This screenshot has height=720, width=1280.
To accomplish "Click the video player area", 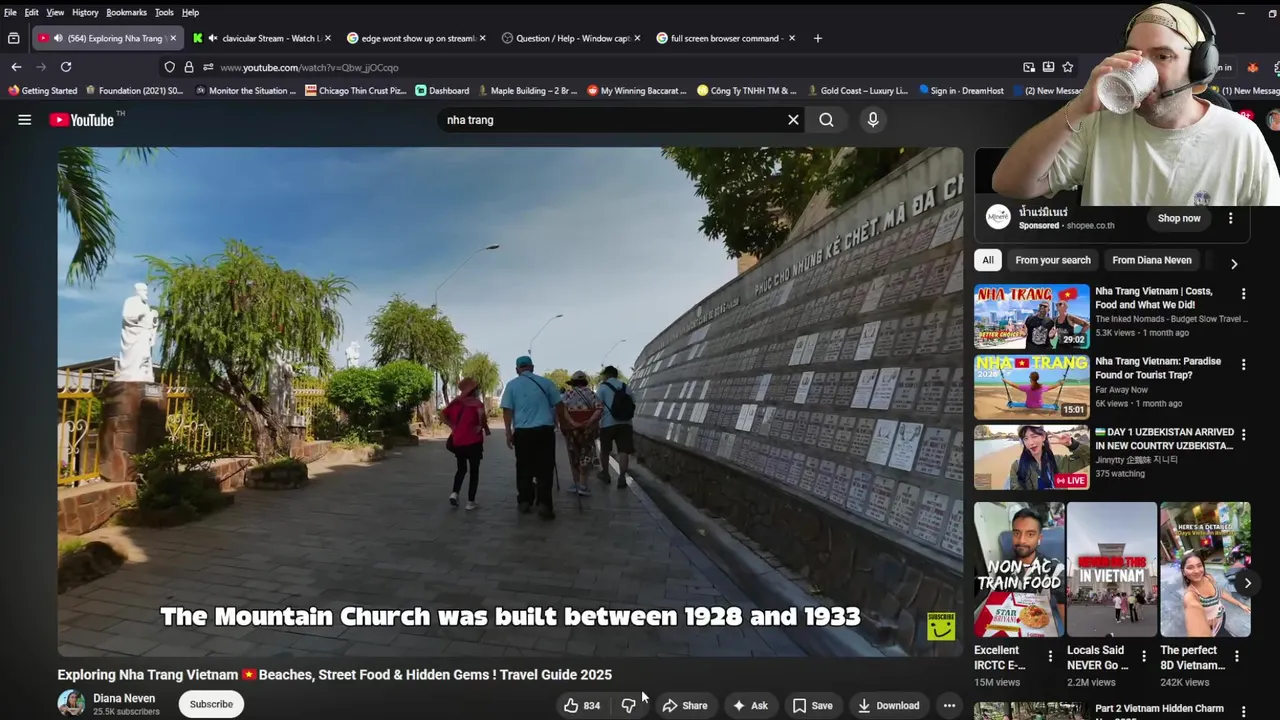I will click(510, 402).
